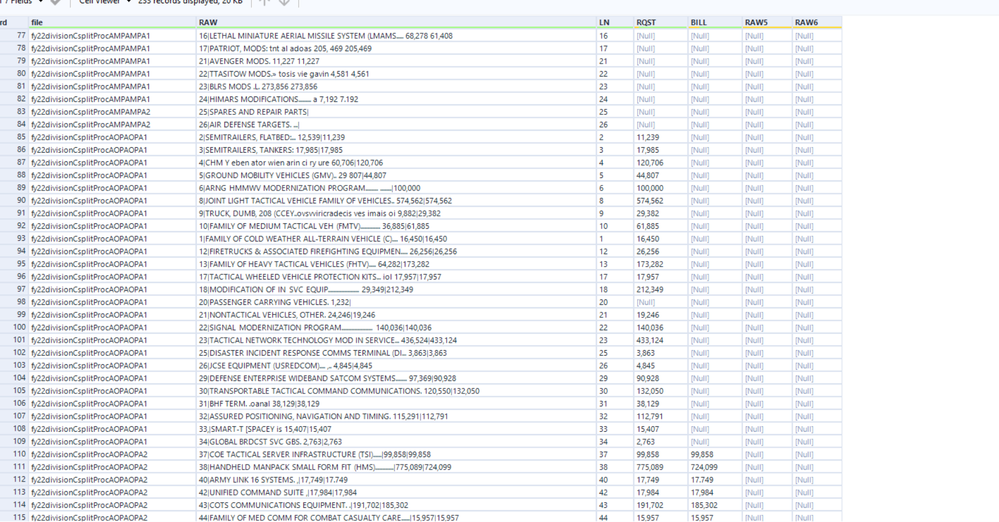Select the 'BILL' column header
The height and width of the screenshot is (522, 999).
(714, 22)
